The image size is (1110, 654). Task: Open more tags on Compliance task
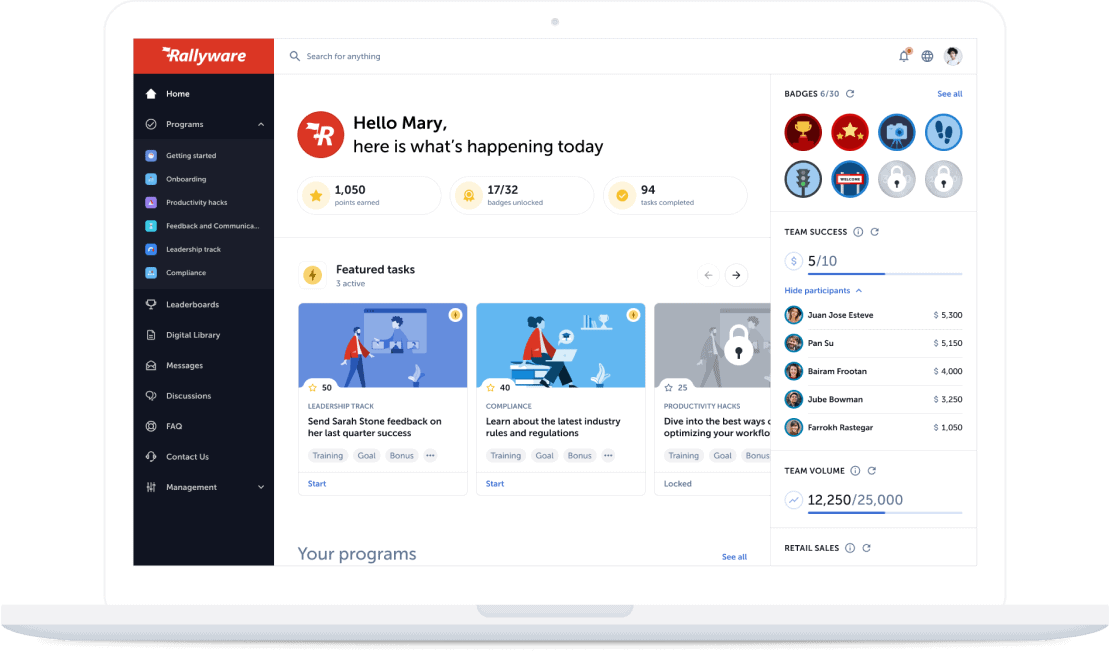point(608,455)
